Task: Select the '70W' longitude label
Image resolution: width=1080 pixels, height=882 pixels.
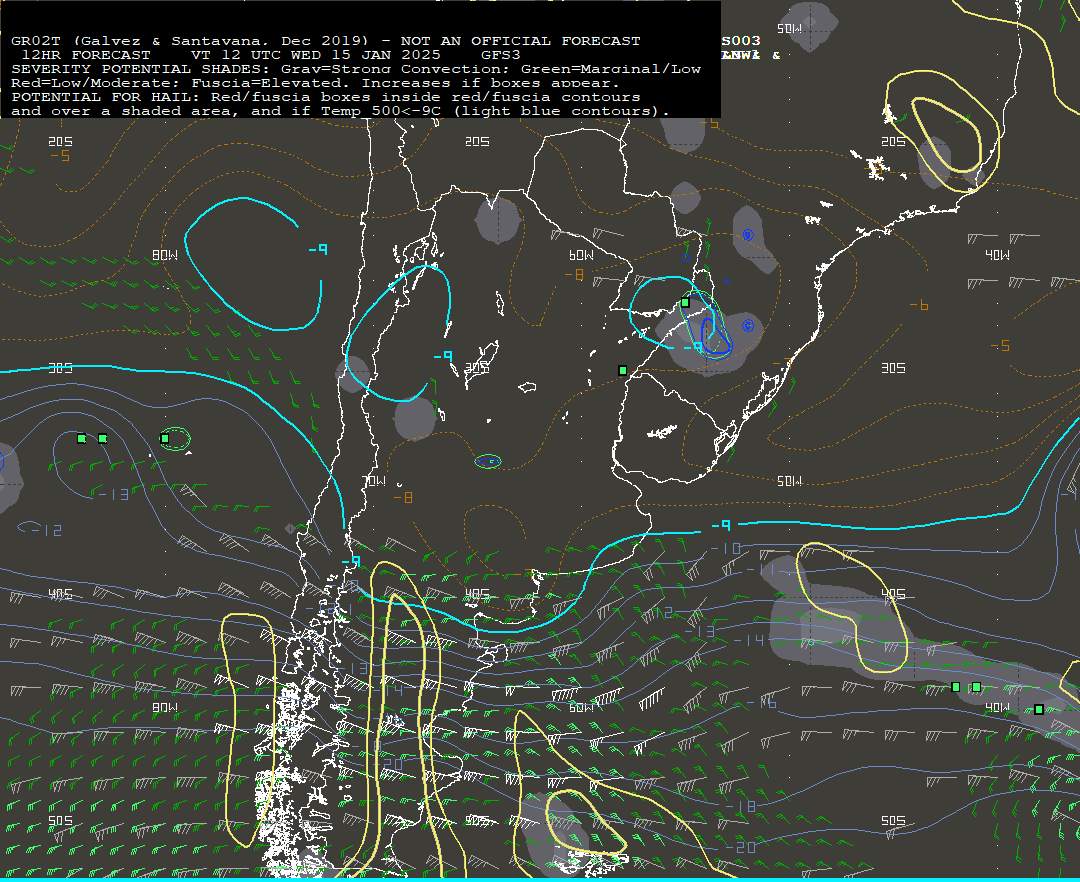Action: tap(375, 481)
